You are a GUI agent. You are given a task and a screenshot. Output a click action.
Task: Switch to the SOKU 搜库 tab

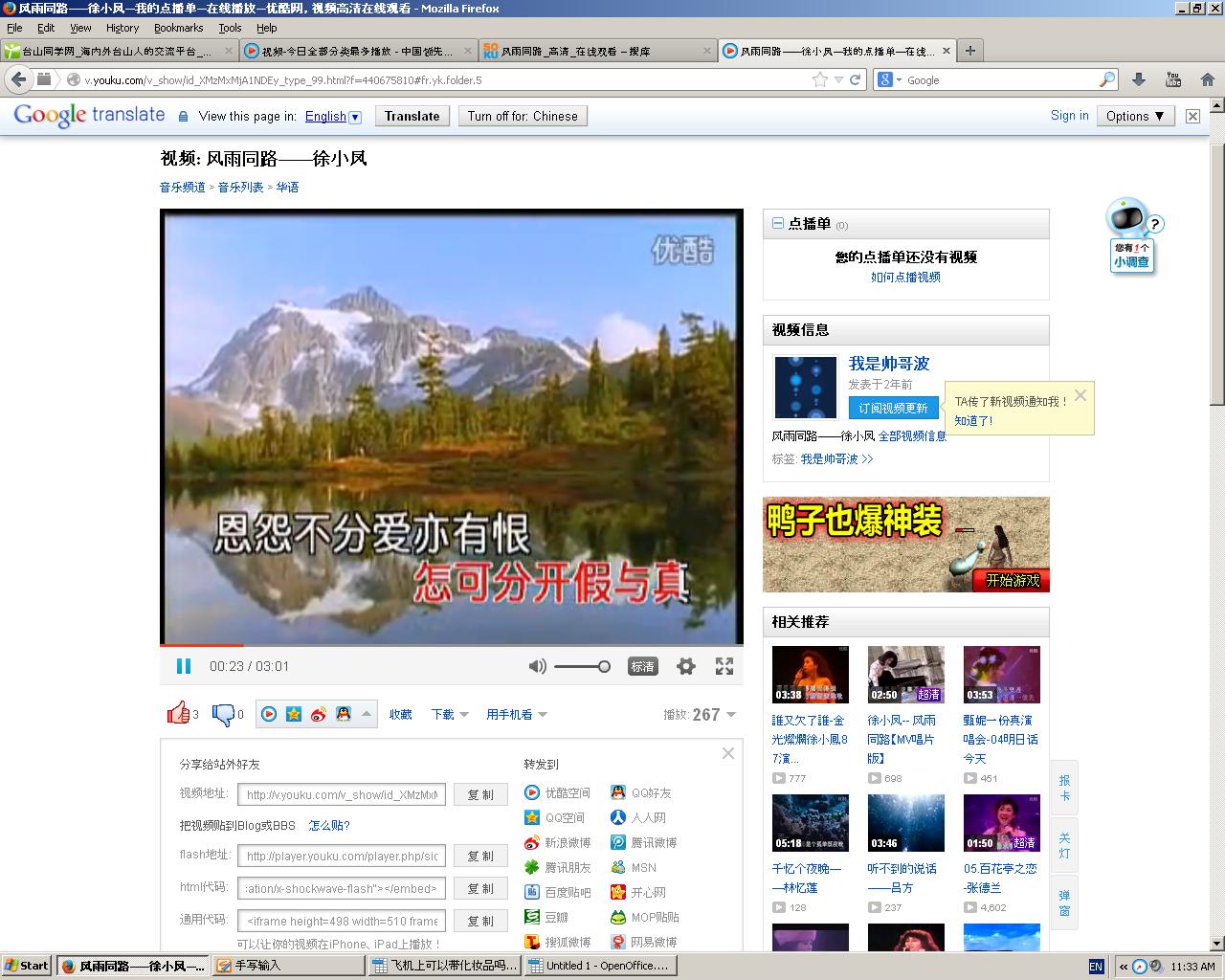(597, 51)
